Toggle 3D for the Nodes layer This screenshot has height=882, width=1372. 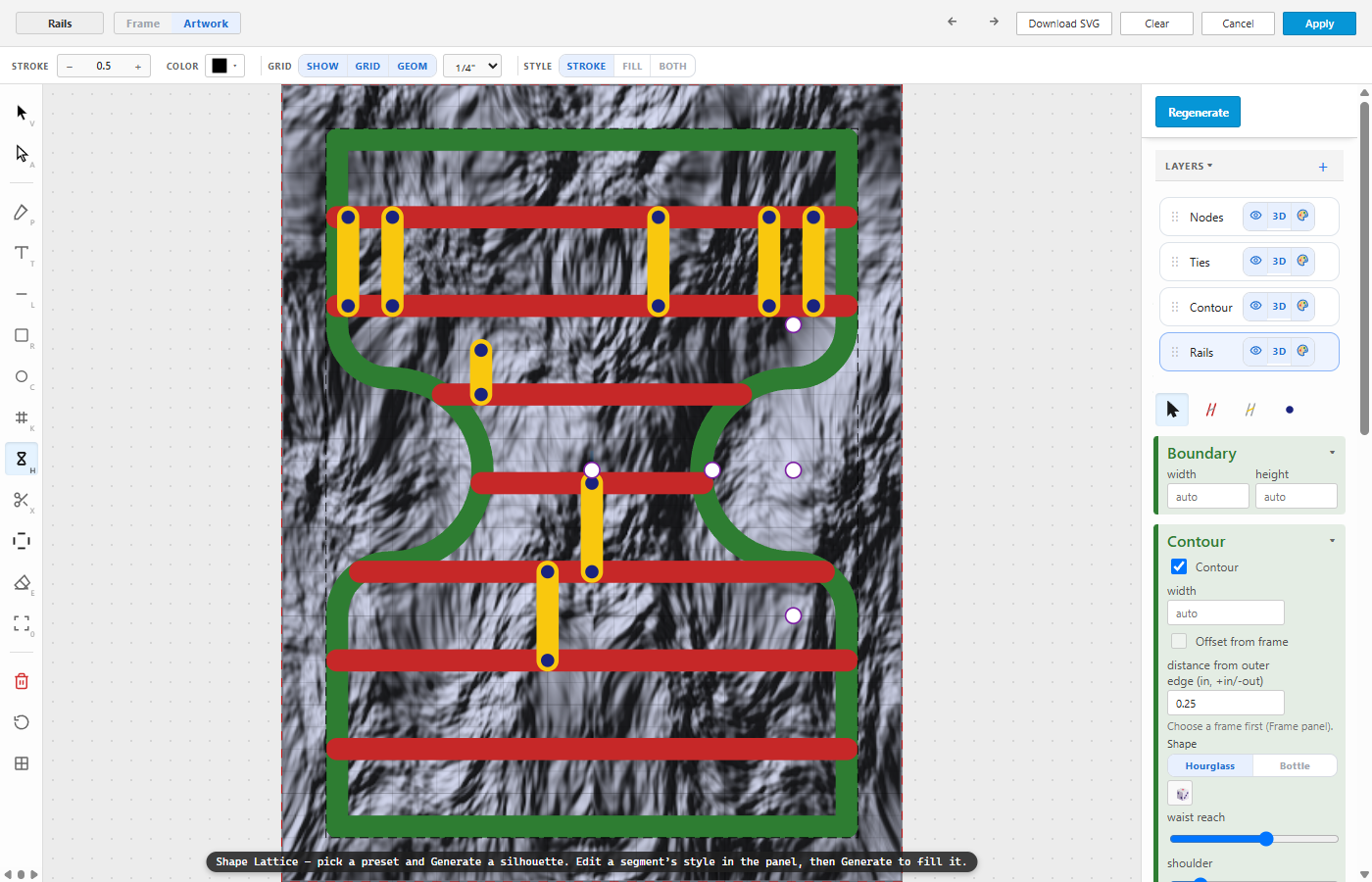(x=1279, y=217)
